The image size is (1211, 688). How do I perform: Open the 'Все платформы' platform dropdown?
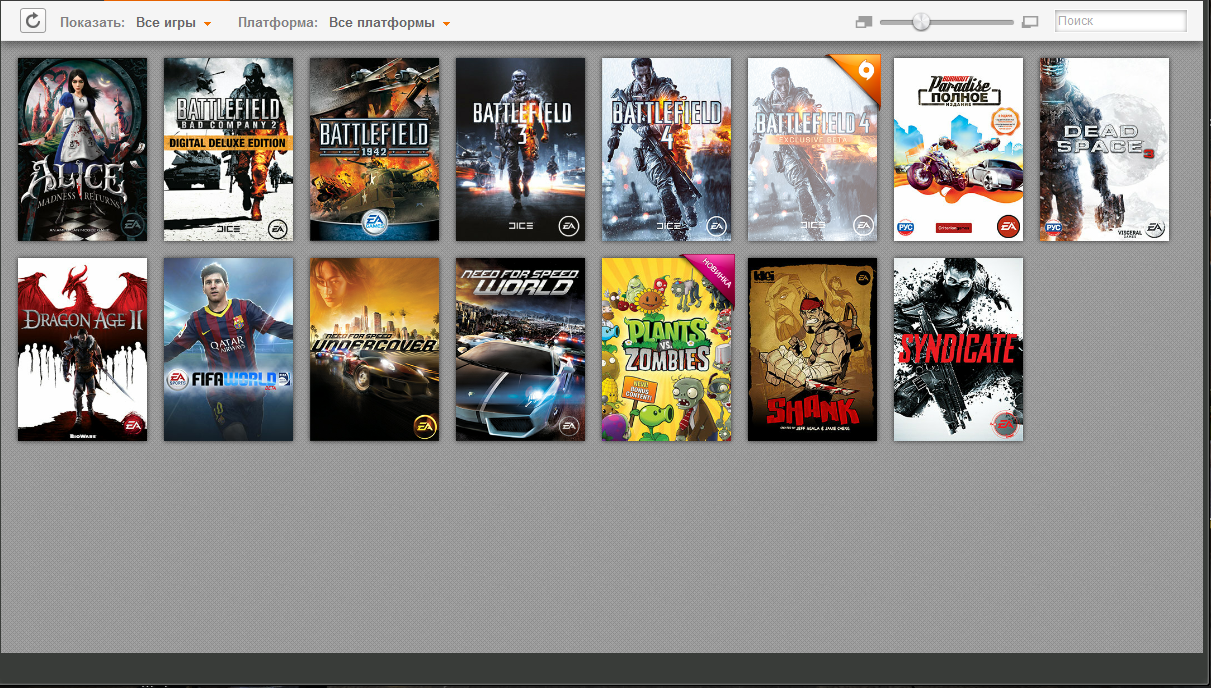click(x=390, y=22)
